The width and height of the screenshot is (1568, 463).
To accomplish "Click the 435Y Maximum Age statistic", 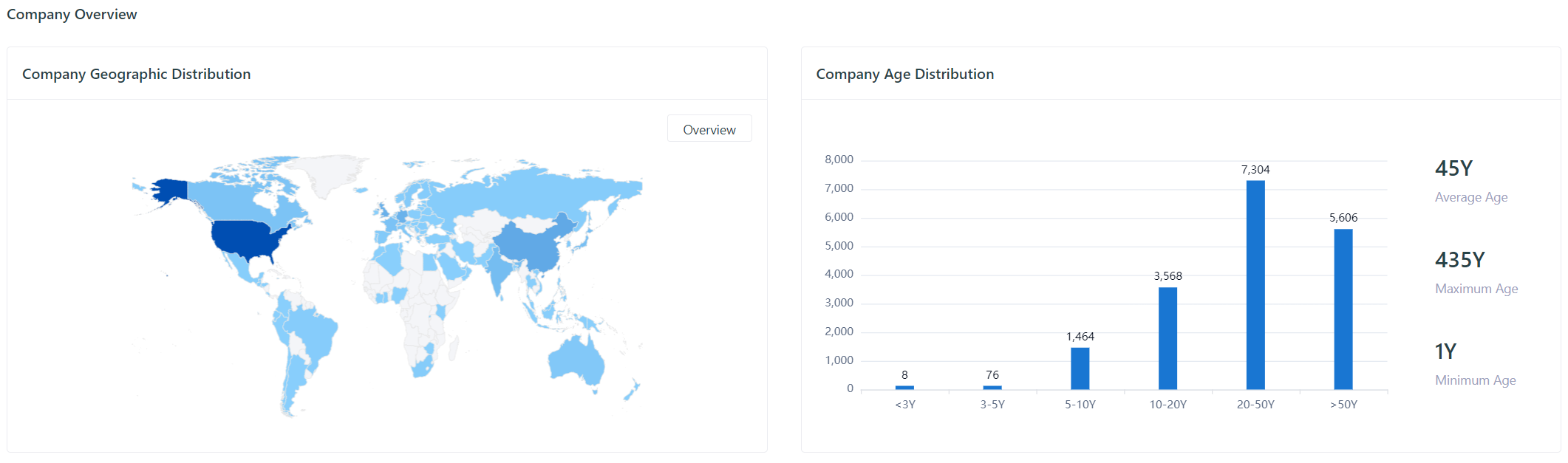I will tap(1459, 261).
